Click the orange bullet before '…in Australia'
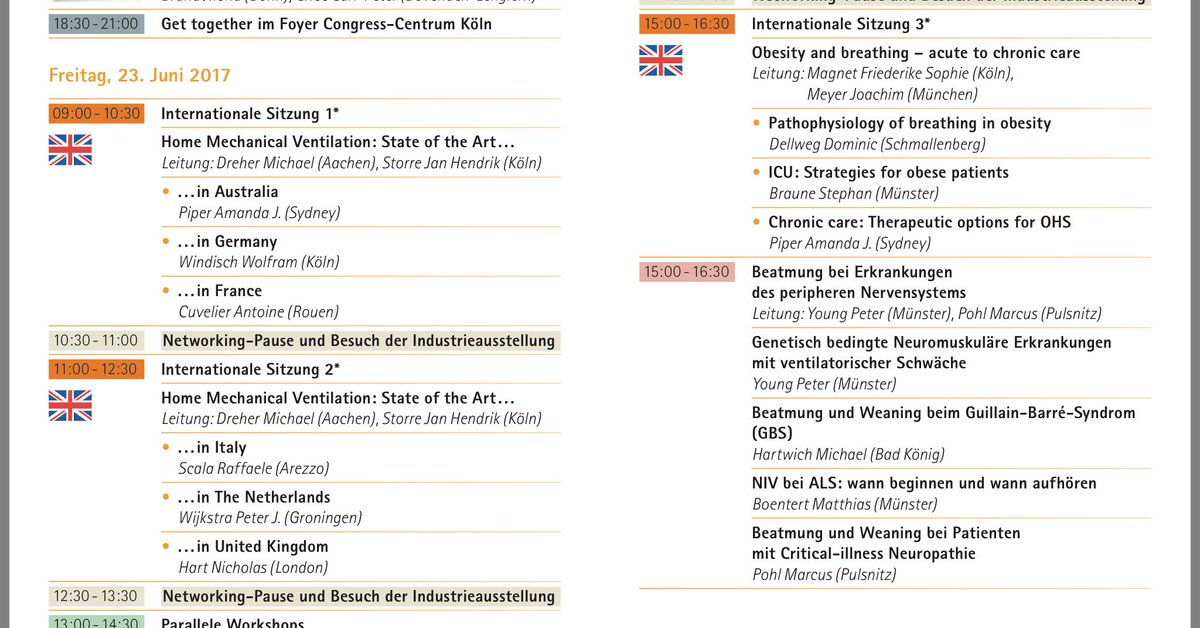The height and width of the screenshot is (628, 1200). point(166,192)
